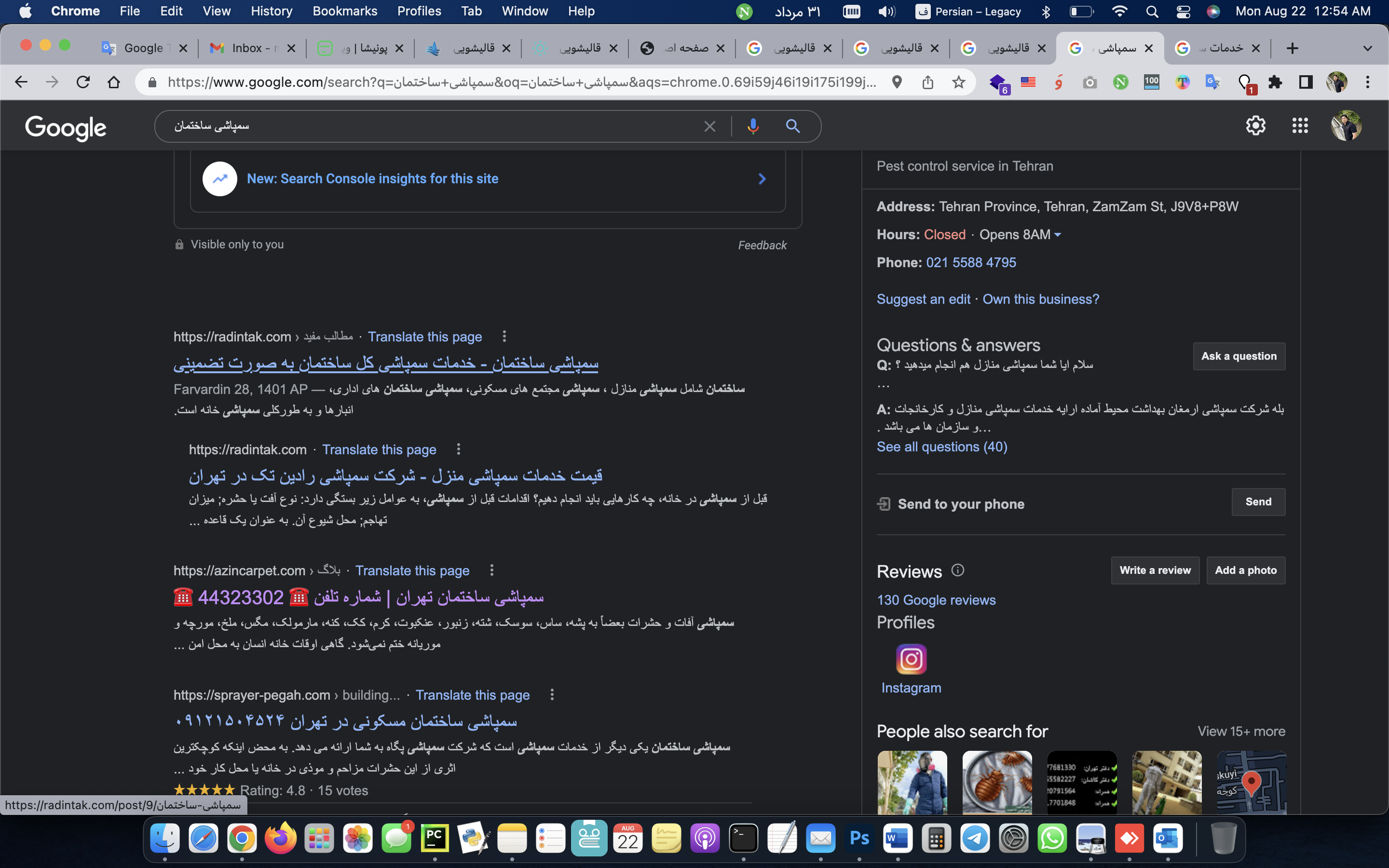Open the View menu

click(x=217, y=12)
